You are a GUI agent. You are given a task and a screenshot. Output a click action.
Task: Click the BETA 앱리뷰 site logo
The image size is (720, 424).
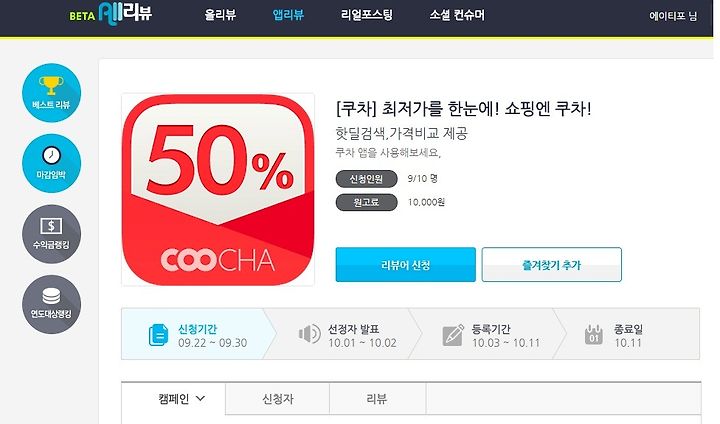(x=111, y=14)
